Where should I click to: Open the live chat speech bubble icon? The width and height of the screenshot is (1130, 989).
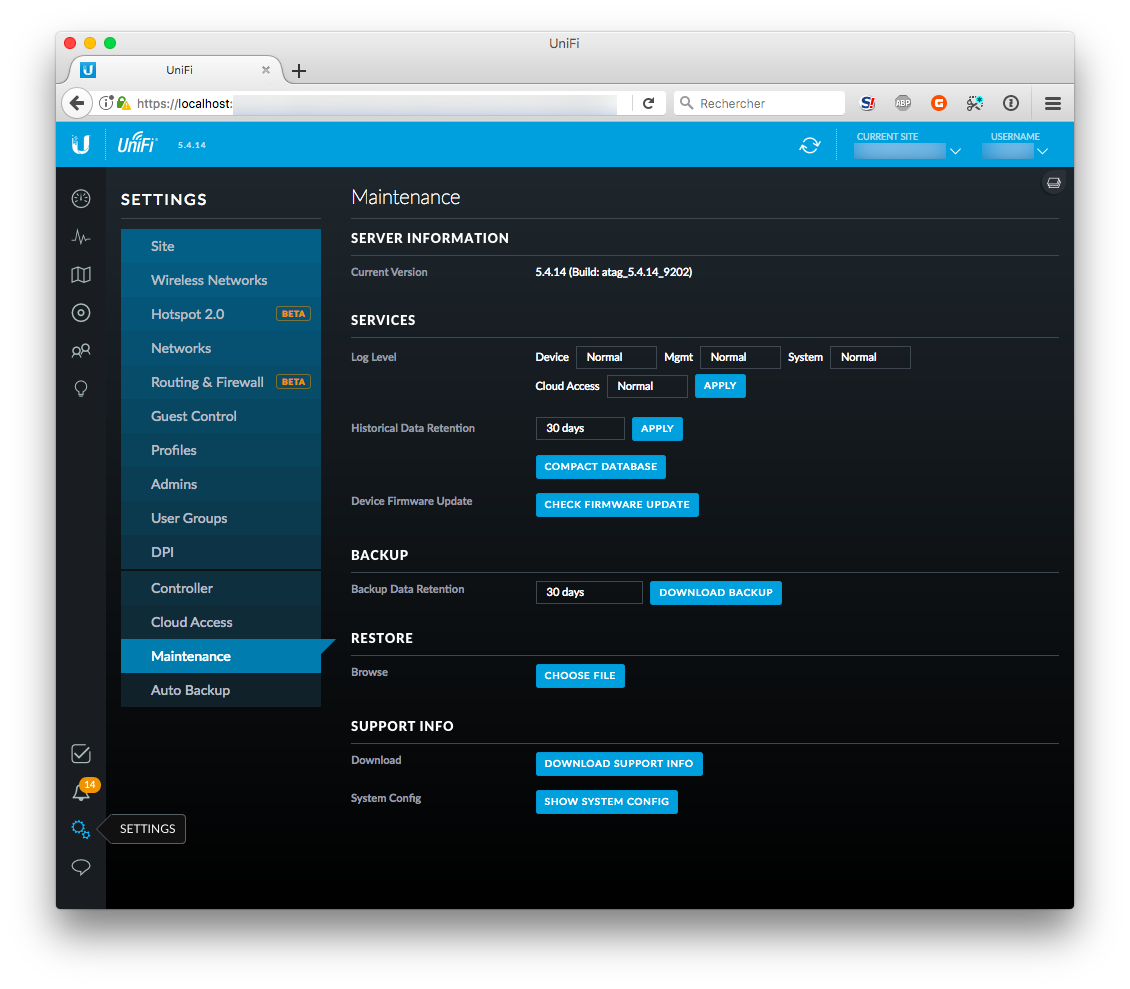point(81,867)
